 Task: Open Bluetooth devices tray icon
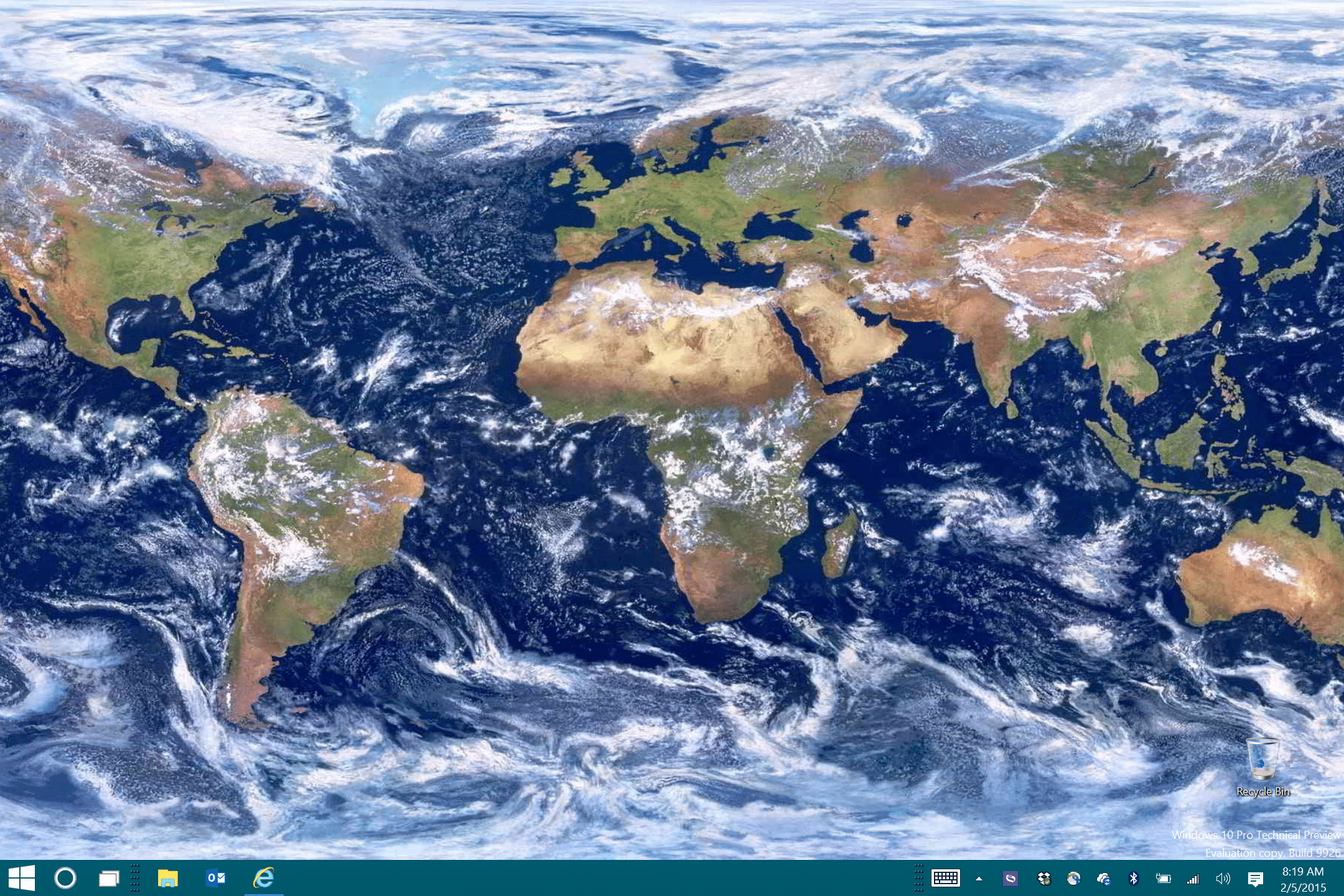(1134, 879)
